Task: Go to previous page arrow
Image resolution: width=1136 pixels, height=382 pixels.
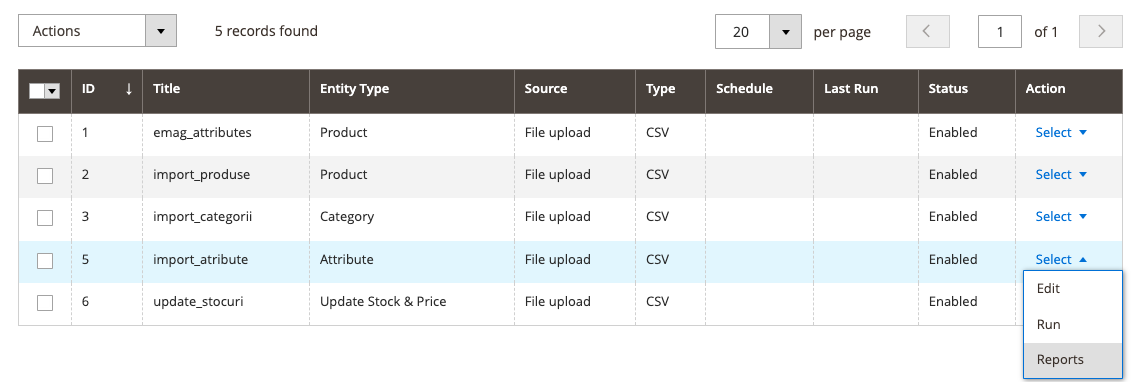Action: point(927,32)
